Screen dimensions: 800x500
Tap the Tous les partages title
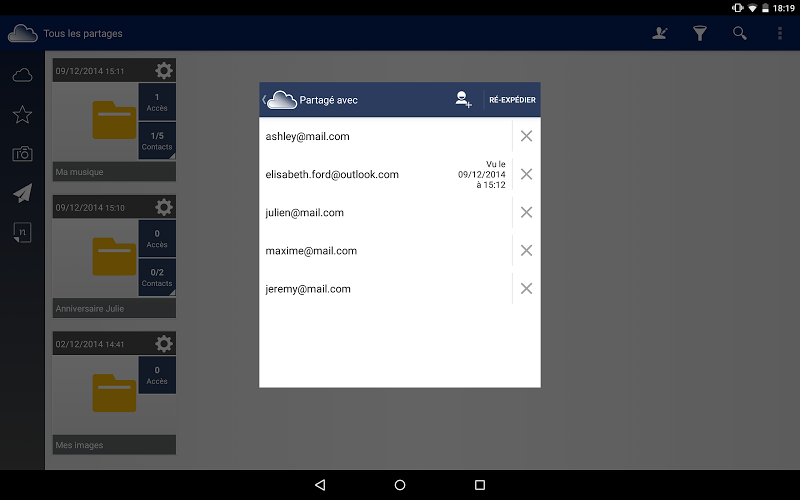(83, 34)
